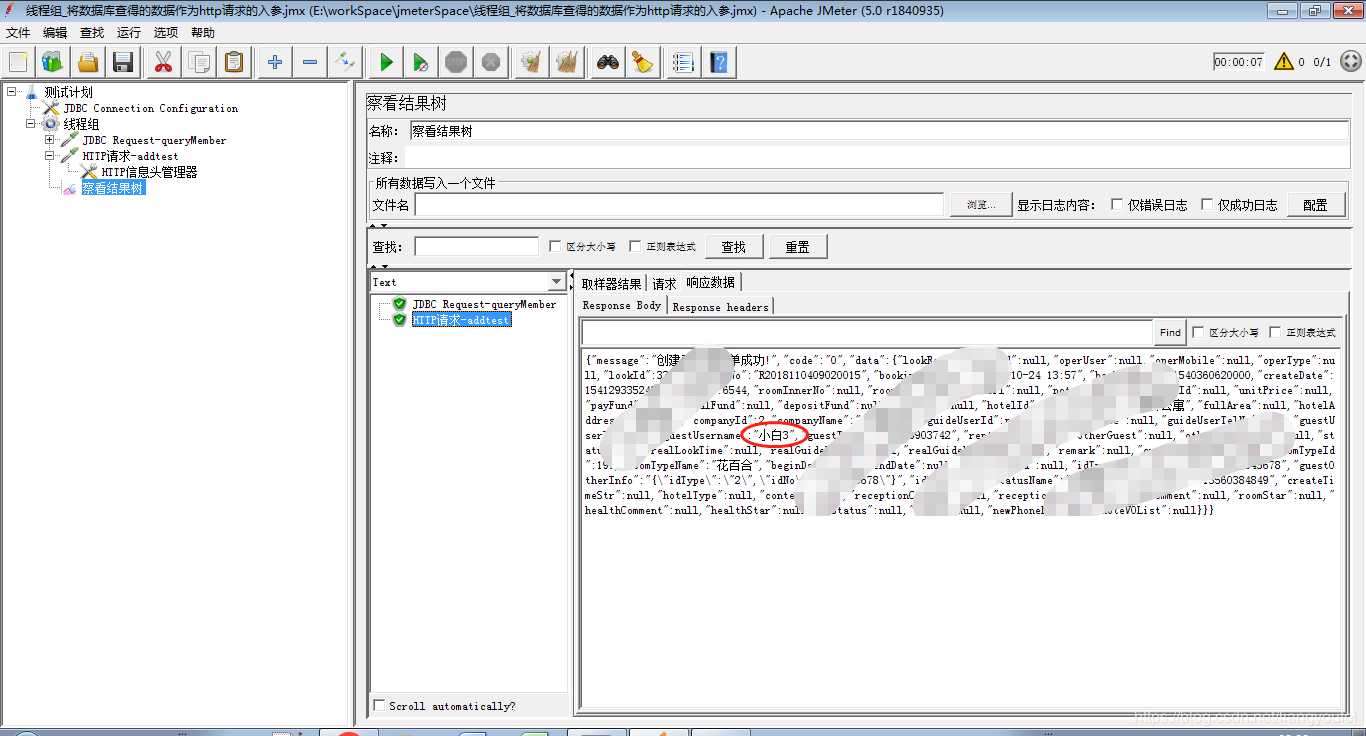
Task: Click the New test plan toolbar icon
Action: click(x=18, y=63)
